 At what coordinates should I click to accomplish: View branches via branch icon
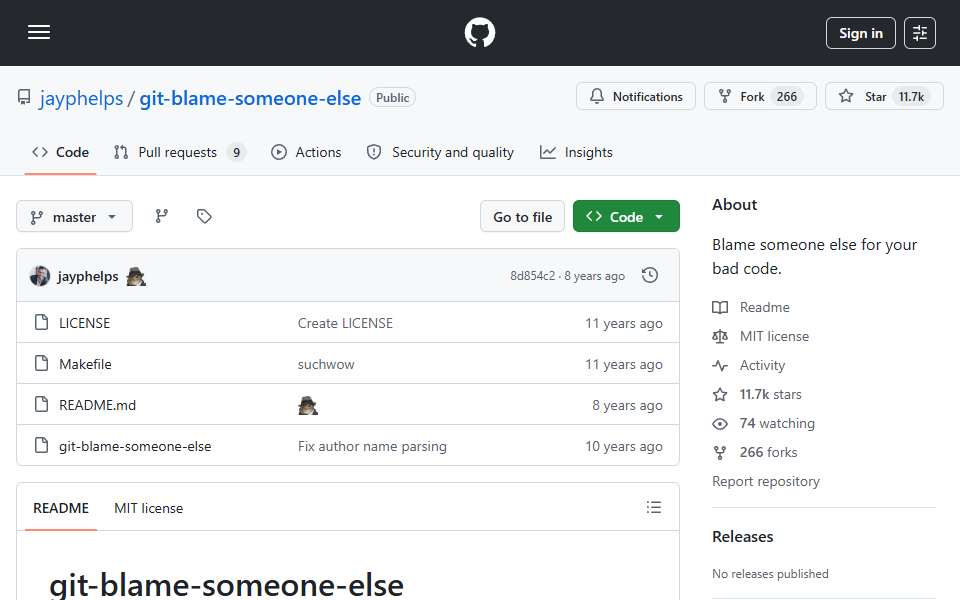(162, 216)
